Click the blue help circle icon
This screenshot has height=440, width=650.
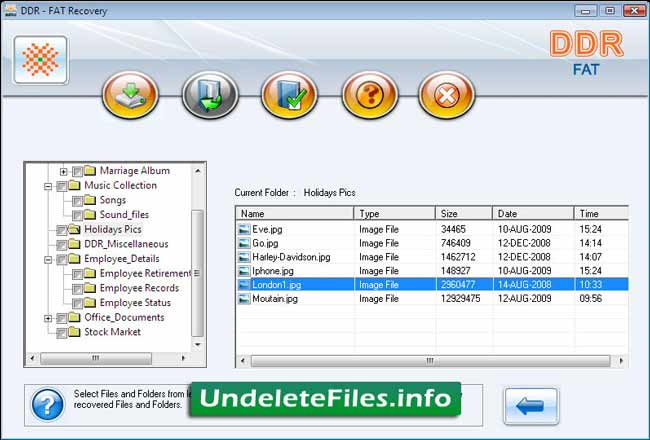pyautogui.click(x=48, y=404)
